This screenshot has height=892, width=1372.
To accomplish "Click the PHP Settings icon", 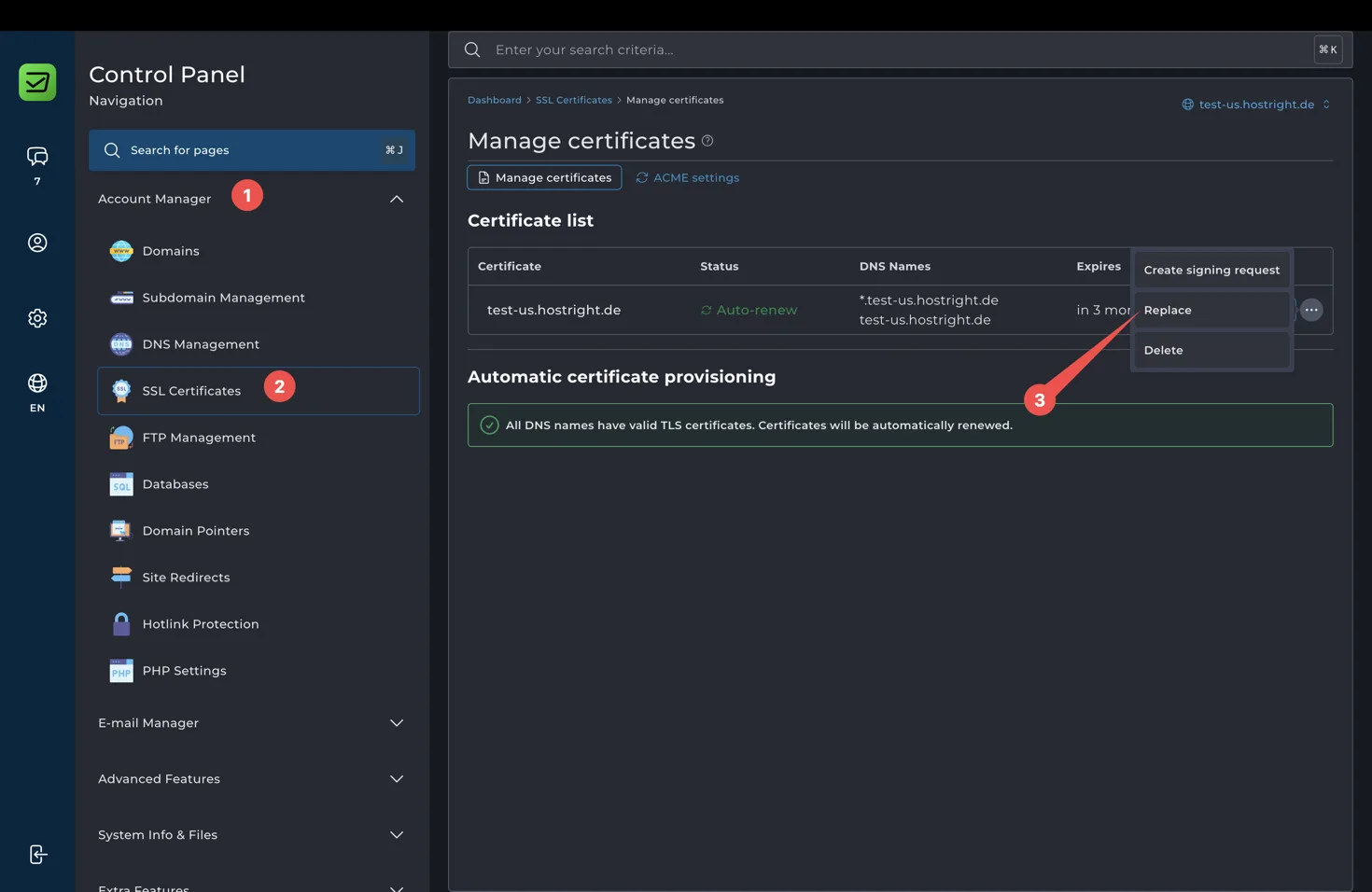I will [x=121, y=671].
